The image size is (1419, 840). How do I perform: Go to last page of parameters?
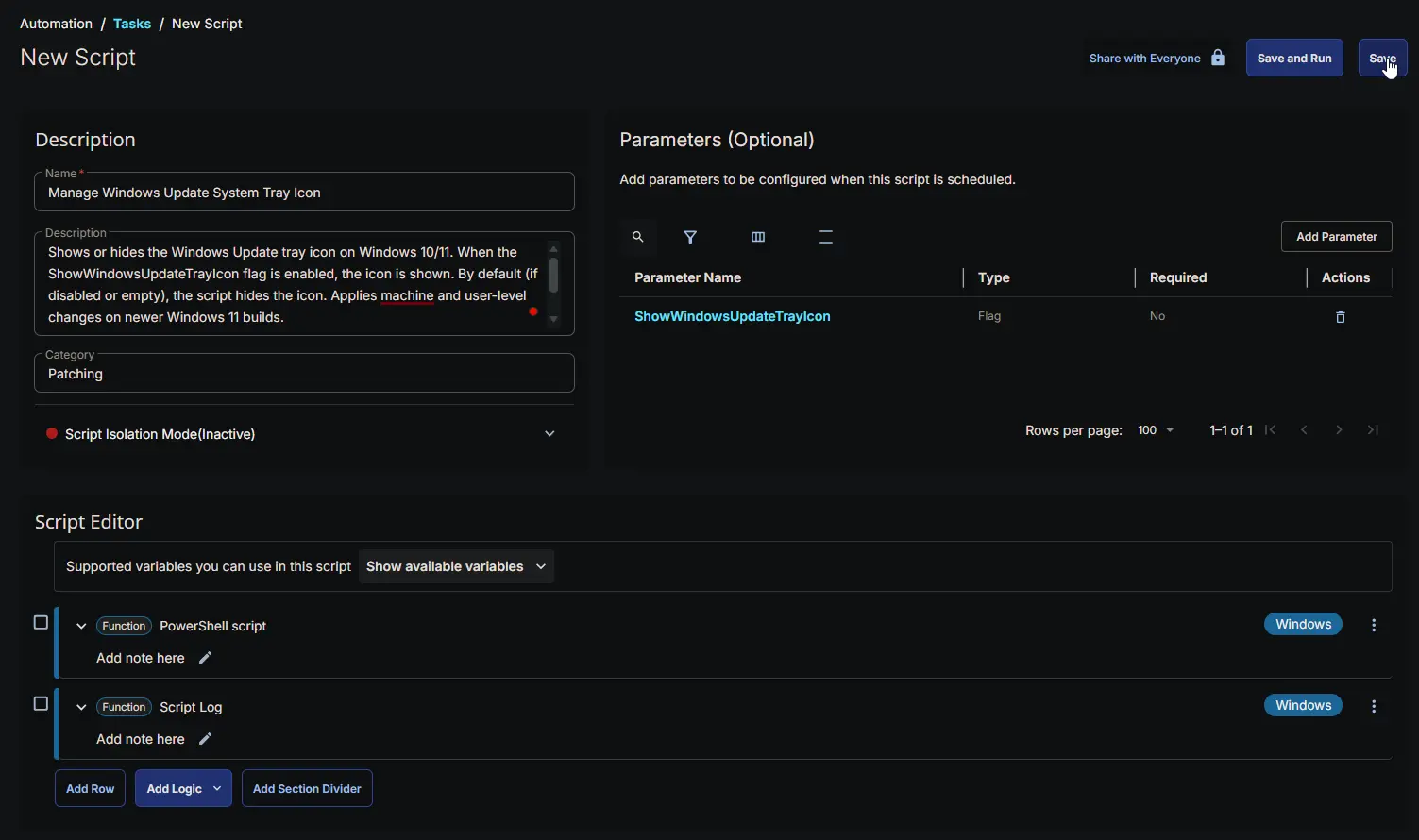click(1373, 430)
